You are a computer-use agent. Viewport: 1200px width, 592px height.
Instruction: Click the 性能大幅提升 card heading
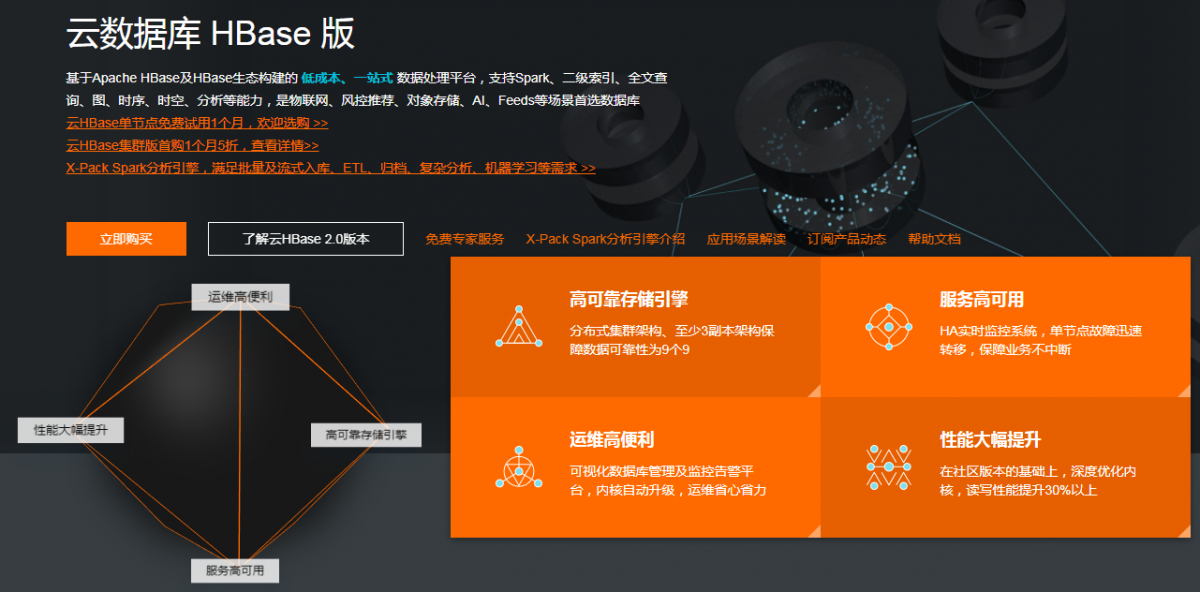[x=990, y=440]
